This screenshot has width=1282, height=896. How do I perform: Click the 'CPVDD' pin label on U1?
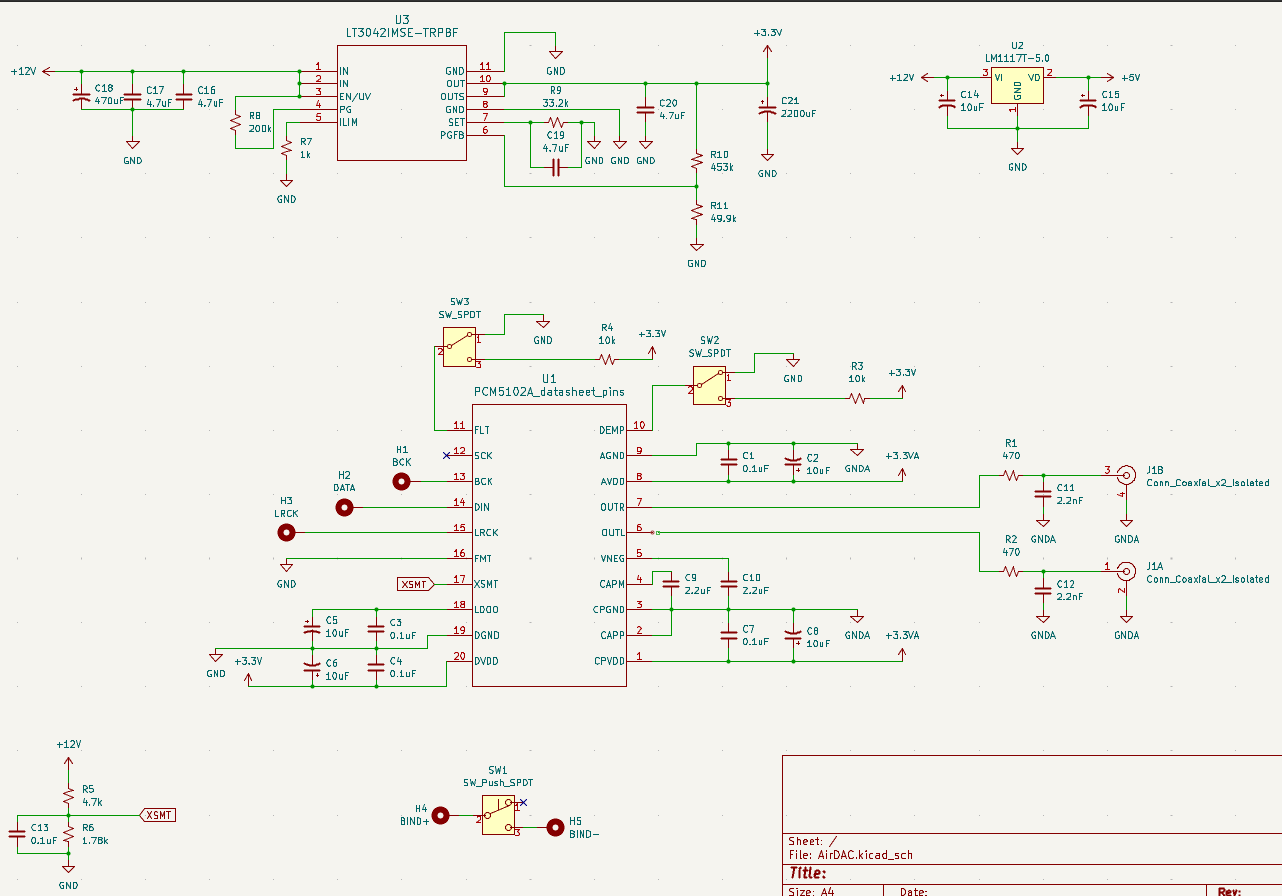(x=608, y=661)
